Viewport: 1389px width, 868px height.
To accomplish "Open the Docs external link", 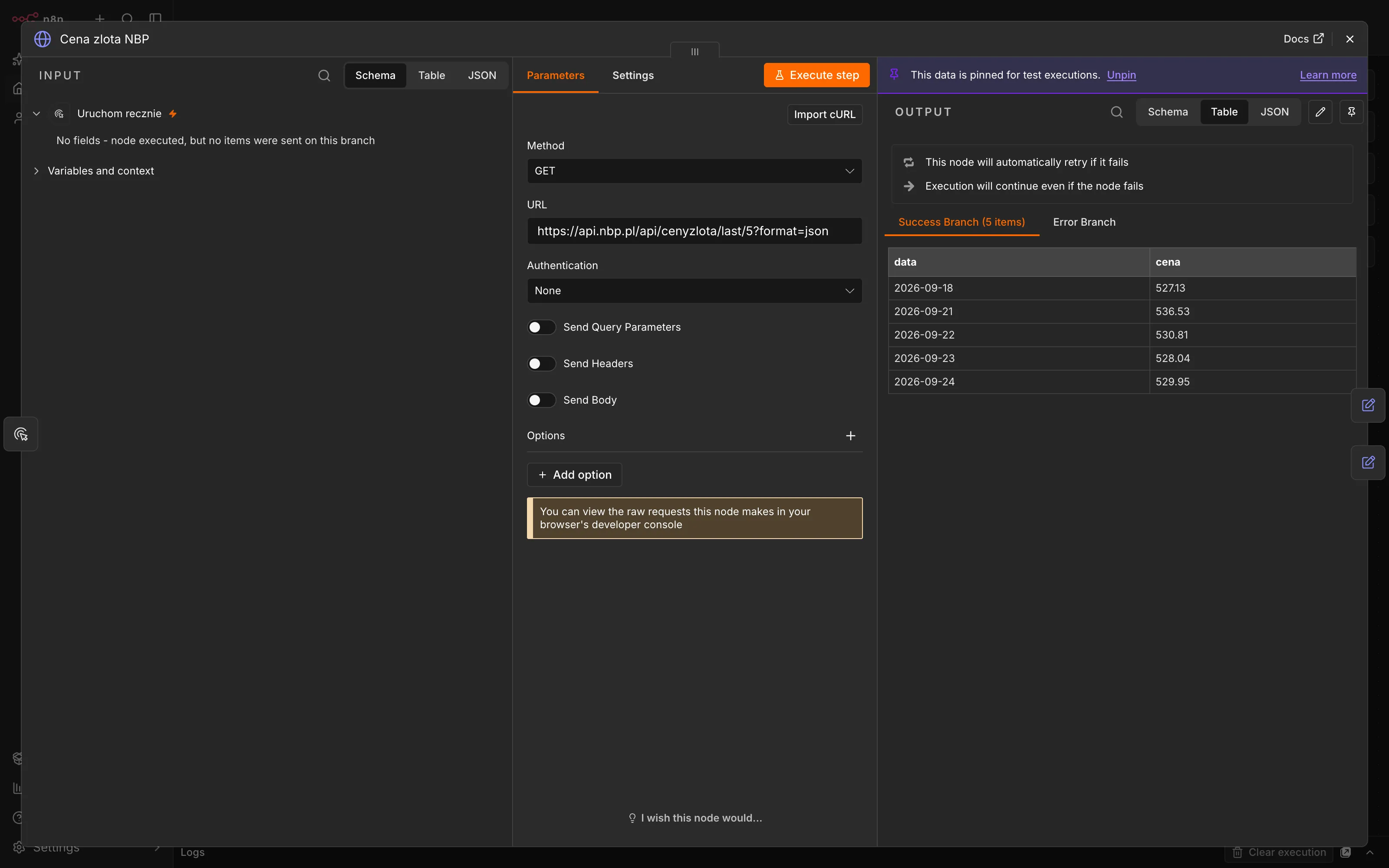I will click(1303, 39).
